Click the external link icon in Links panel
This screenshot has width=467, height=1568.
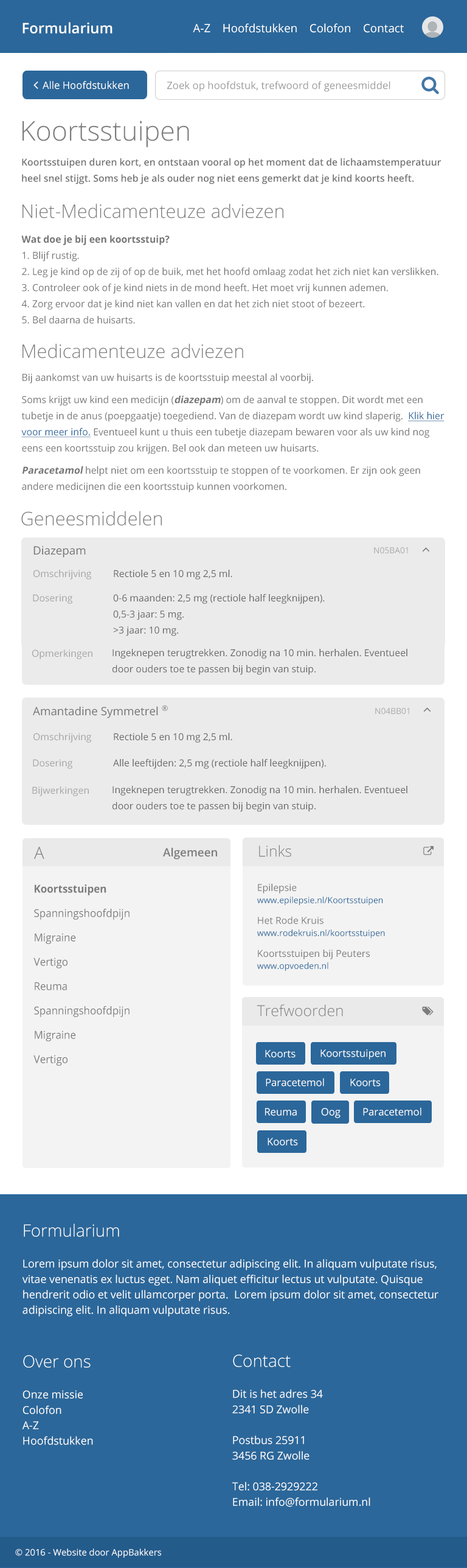tap(428, 851)
